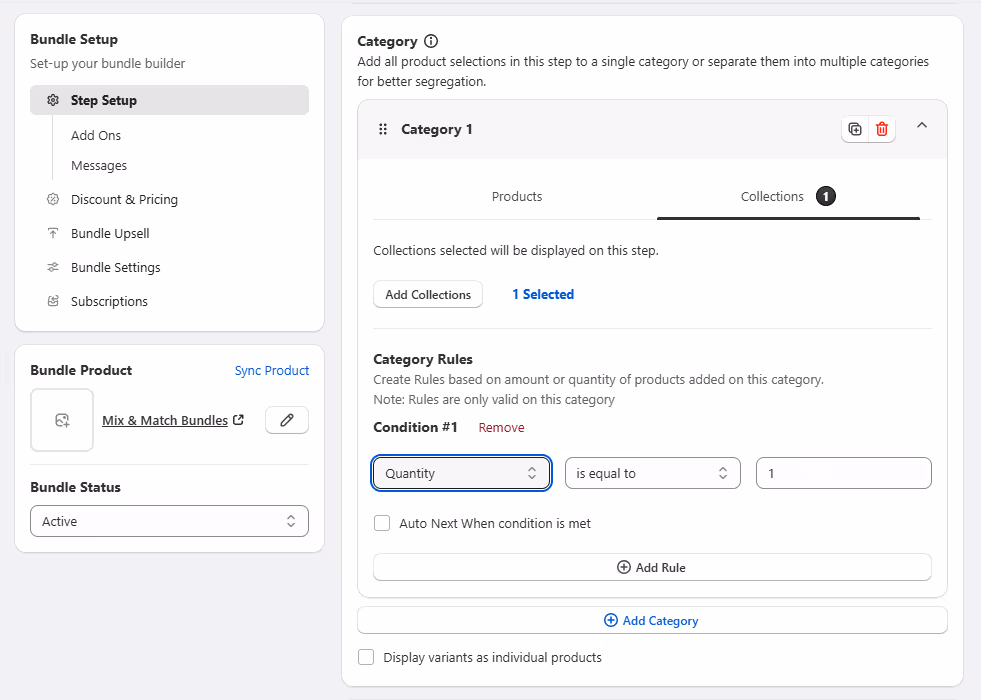This screenshot has height=700, width=981.
Task: Open the Quantity condition dropdown
Action: pyautogui.click(x=461, y=473)
